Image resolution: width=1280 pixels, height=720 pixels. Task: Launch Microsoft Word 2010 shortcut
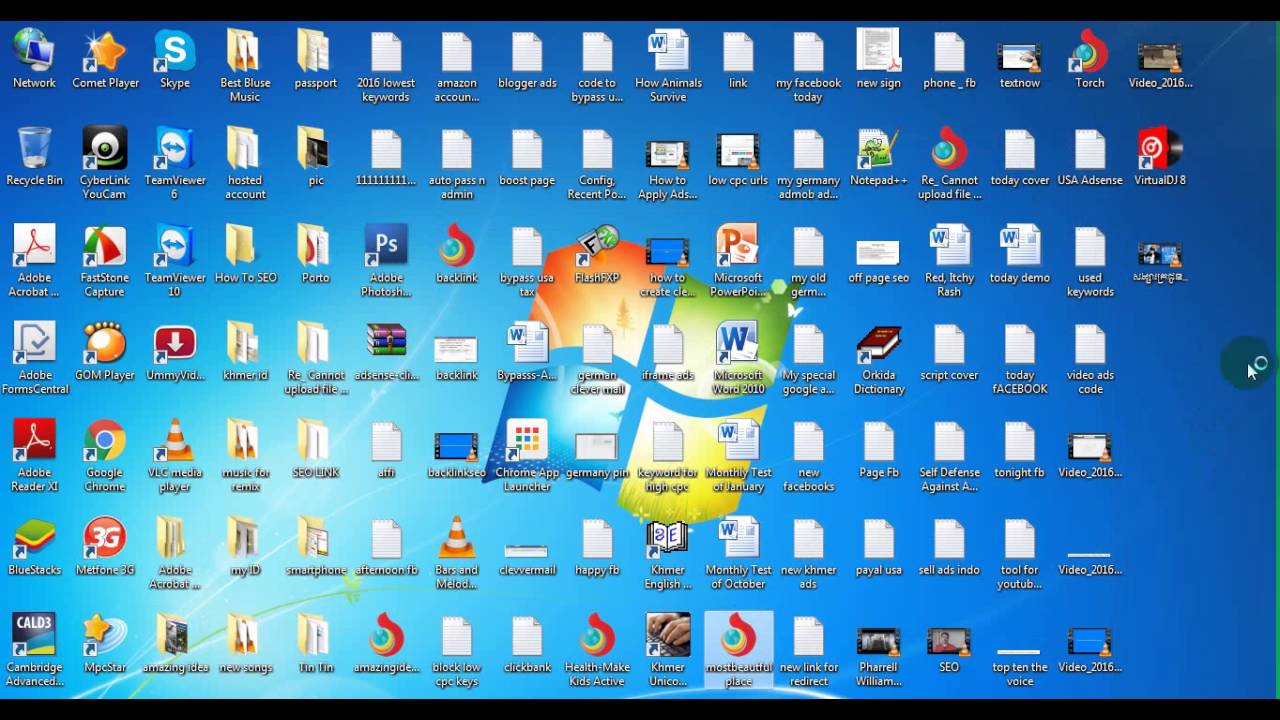pyautogui.click(x=738, y=359)
